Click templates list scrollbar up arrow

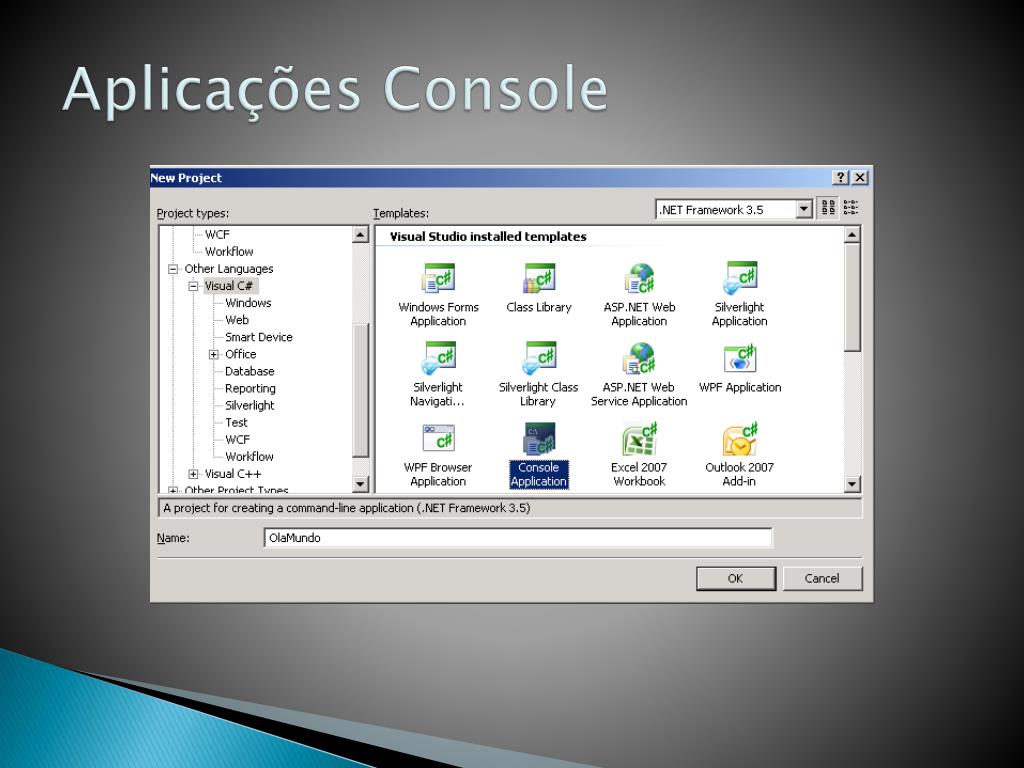click(852, 235)
